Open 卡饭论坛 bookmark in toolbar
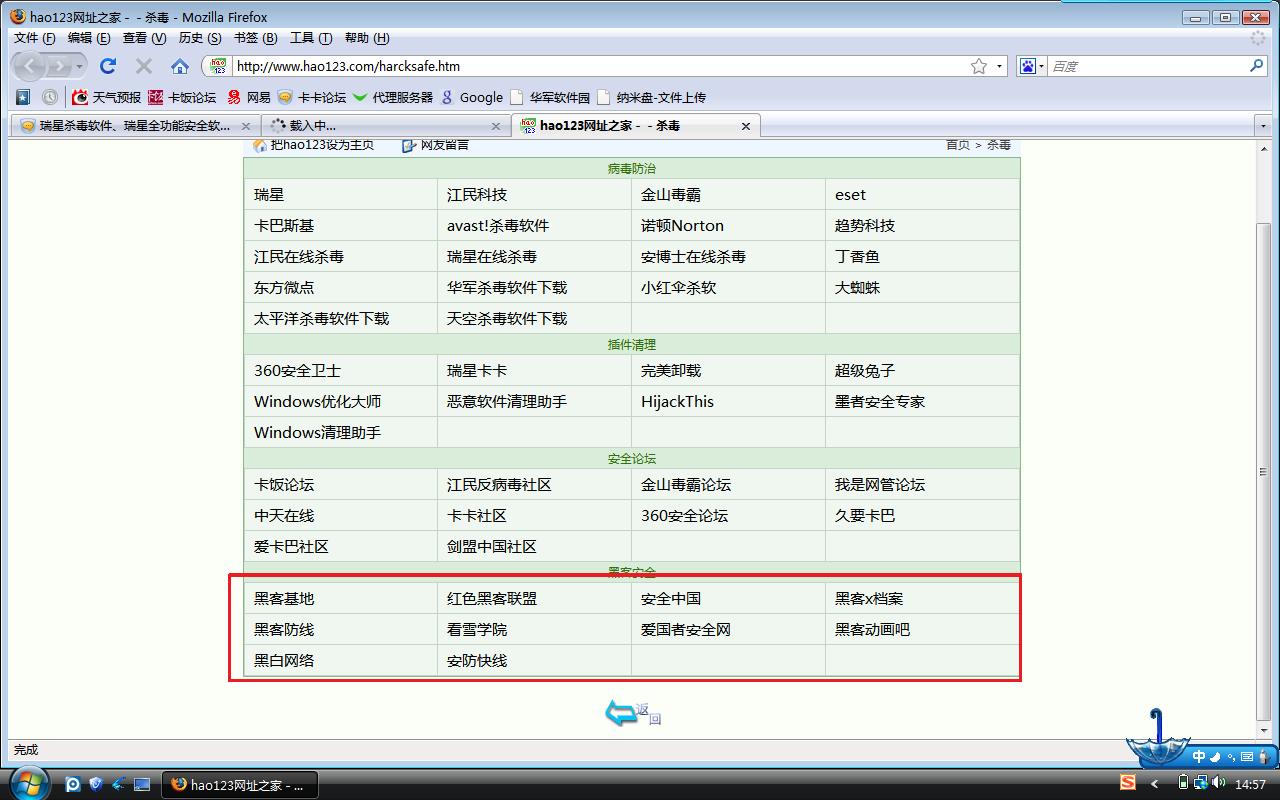The height and width of the screenshot is (800, 1280). (x=182, y=97)
